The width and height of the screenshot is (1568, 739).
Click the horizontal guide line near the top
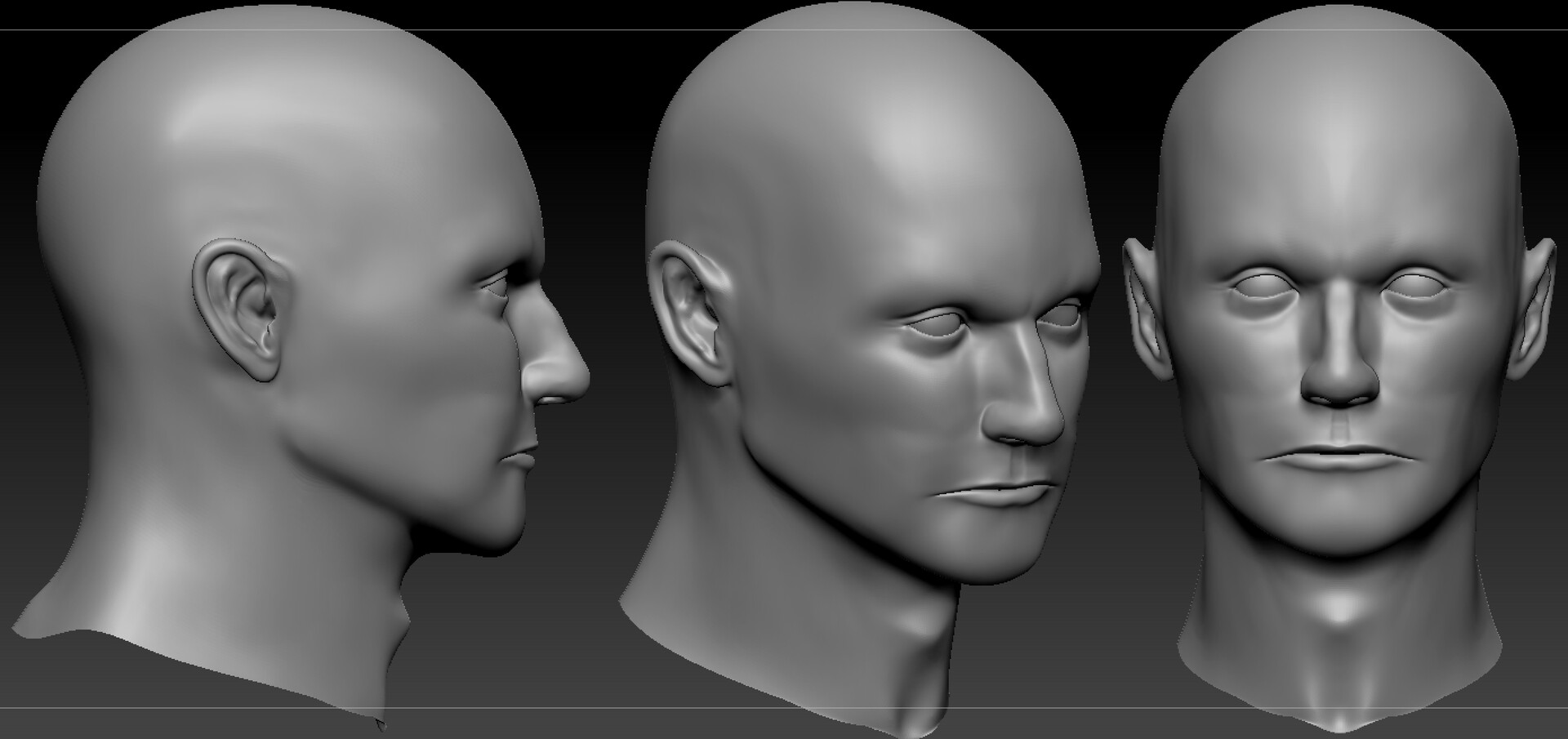point(784,29)
